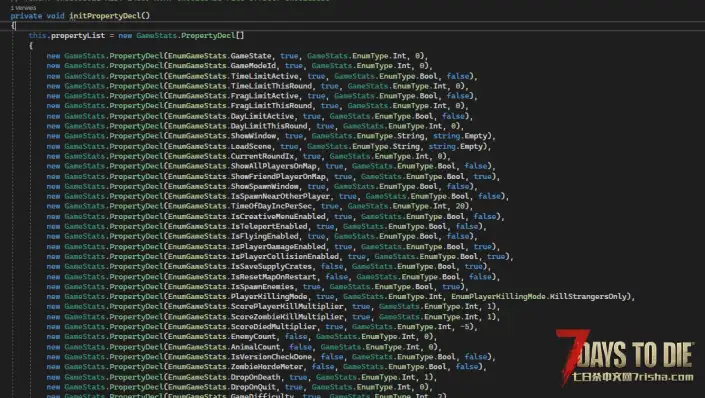This screenshot has height=398, width=705.
Task: Click IsSpawnNearOtherPlayer identifier
Action: click(280, 196)
